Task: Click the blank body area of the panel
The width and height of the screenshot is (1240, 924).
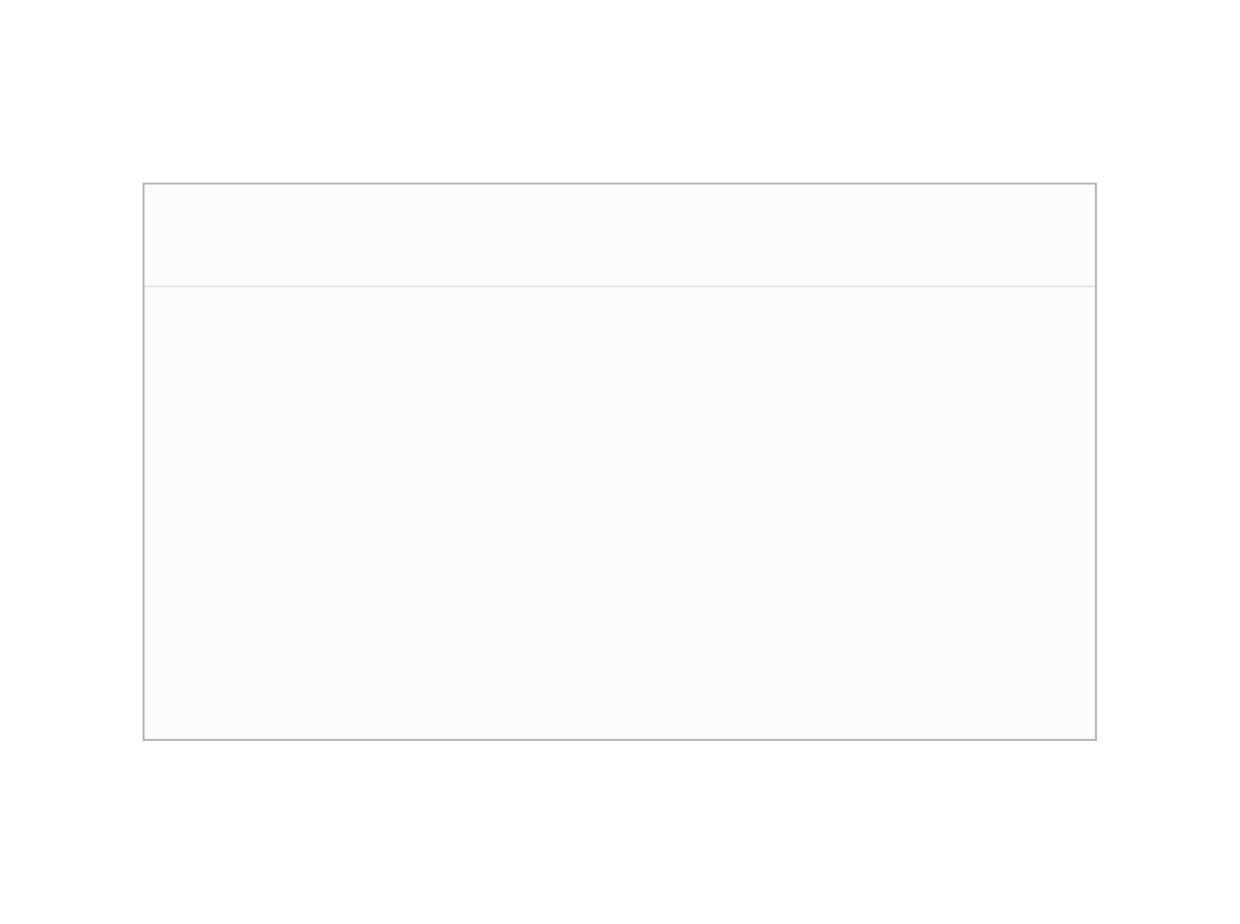Action: 620,513
